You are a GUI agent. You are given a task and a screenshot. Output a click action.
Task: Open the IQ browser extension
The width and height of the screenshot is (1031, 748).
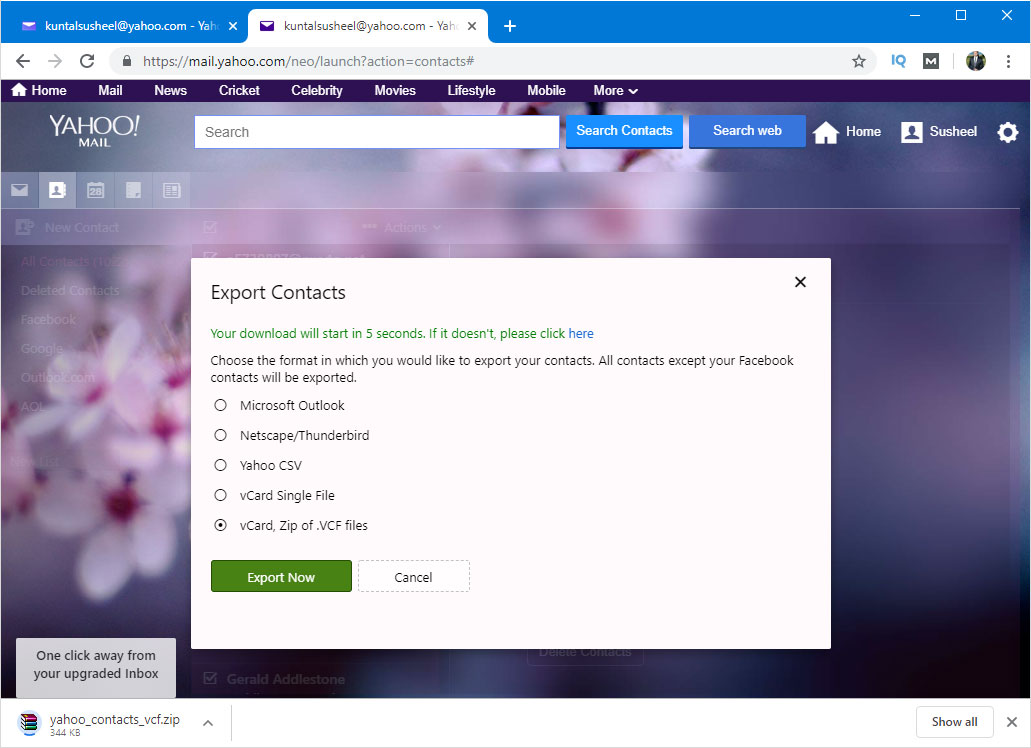click(898, 61)
